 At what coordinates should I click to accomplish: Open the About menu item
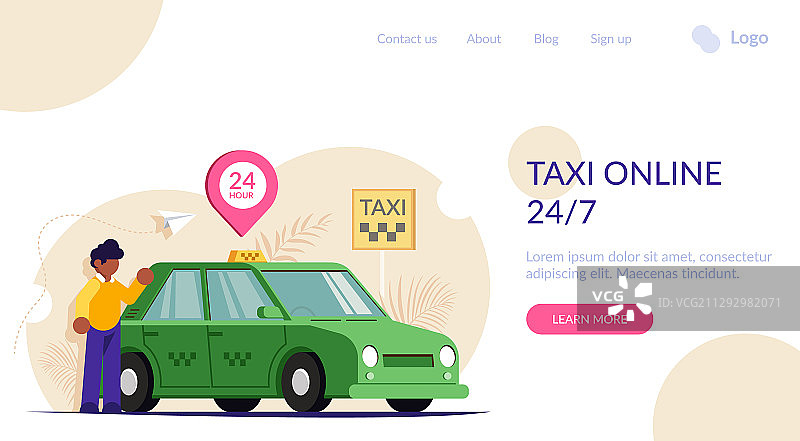point(484,39)
